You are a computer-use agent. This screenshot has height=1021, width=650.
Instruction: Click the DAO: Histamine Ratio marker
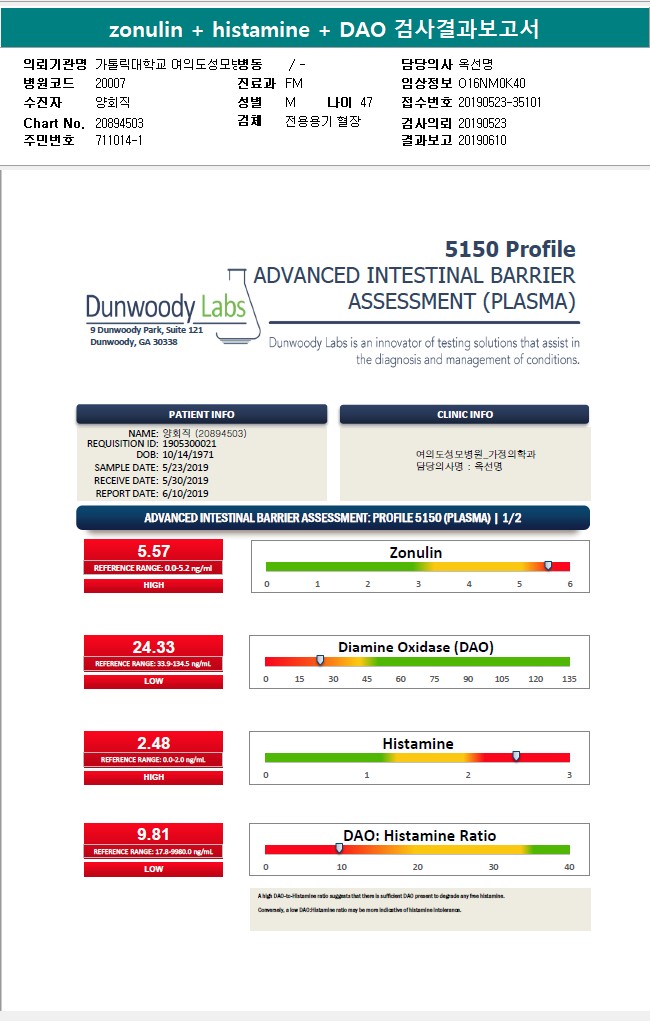(339, 848)
